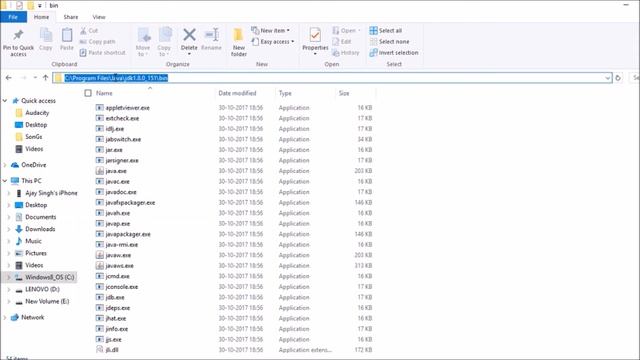Click Pin to Quick access icon
Viewport: 640px width, 360px height.
coord(18,35)
